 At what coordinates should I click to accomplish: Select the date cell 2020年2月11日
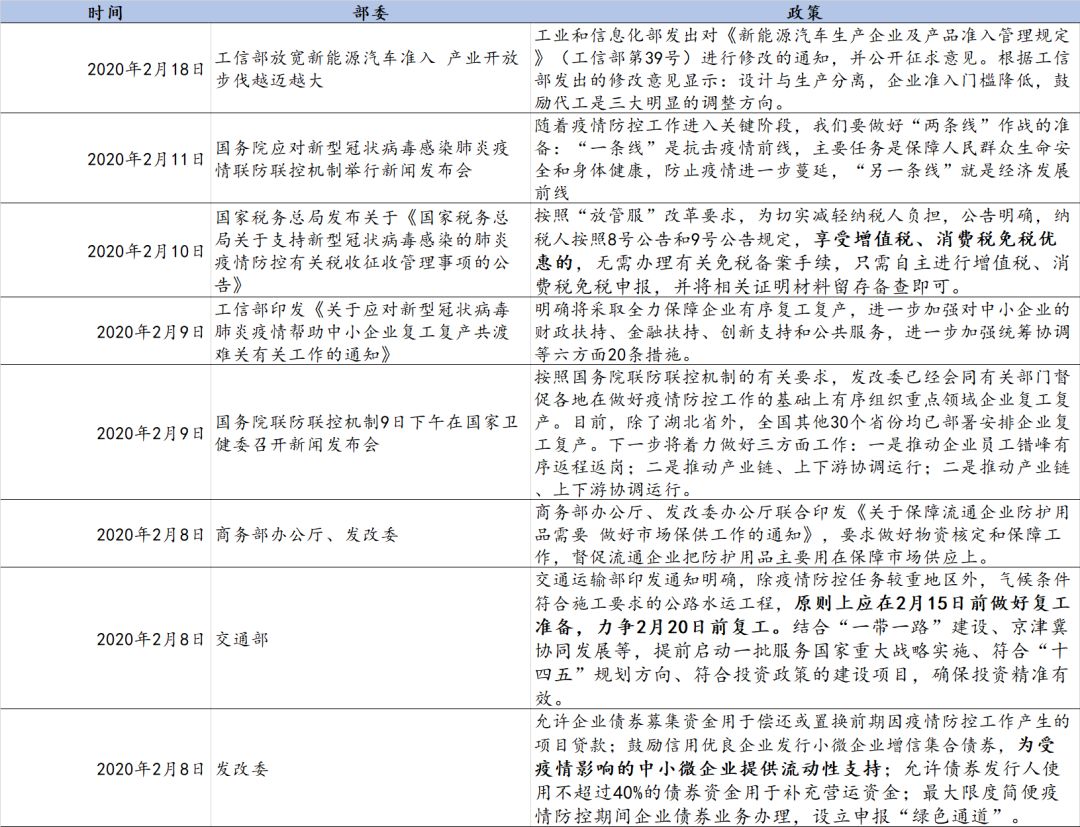146,159
